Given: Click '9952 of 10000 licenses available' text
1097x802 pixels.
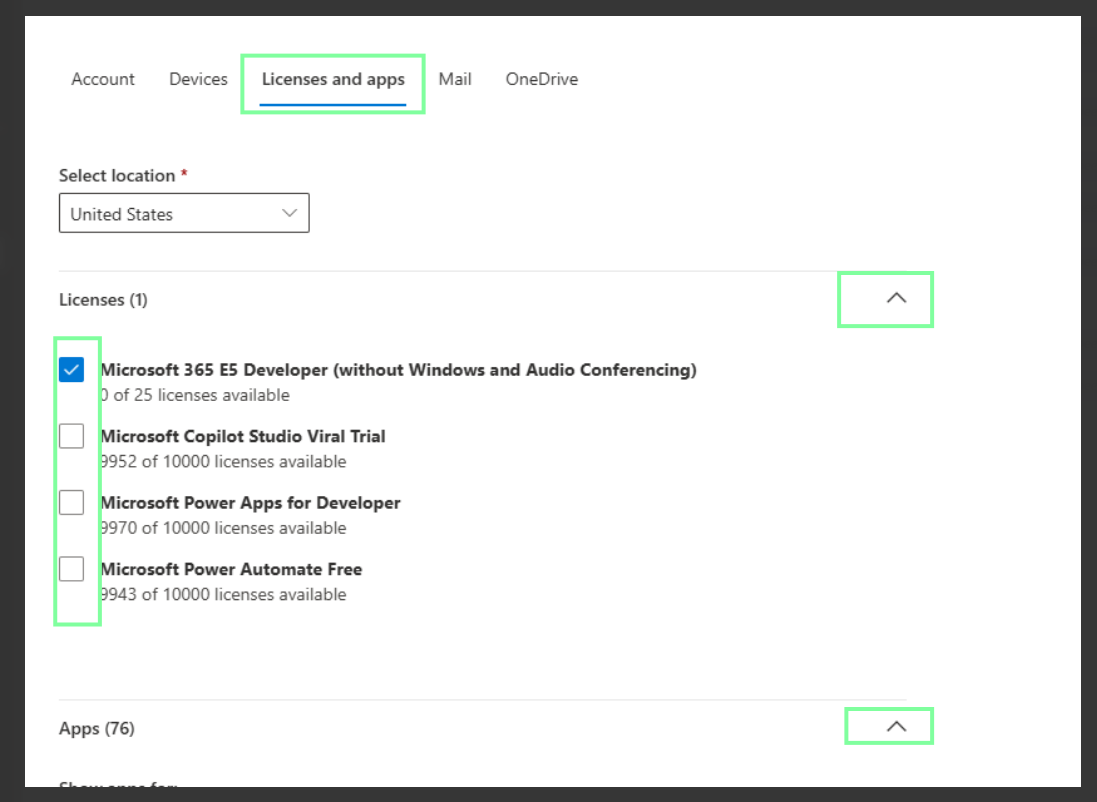Looking at the screenshot, I should click(223, 462).
